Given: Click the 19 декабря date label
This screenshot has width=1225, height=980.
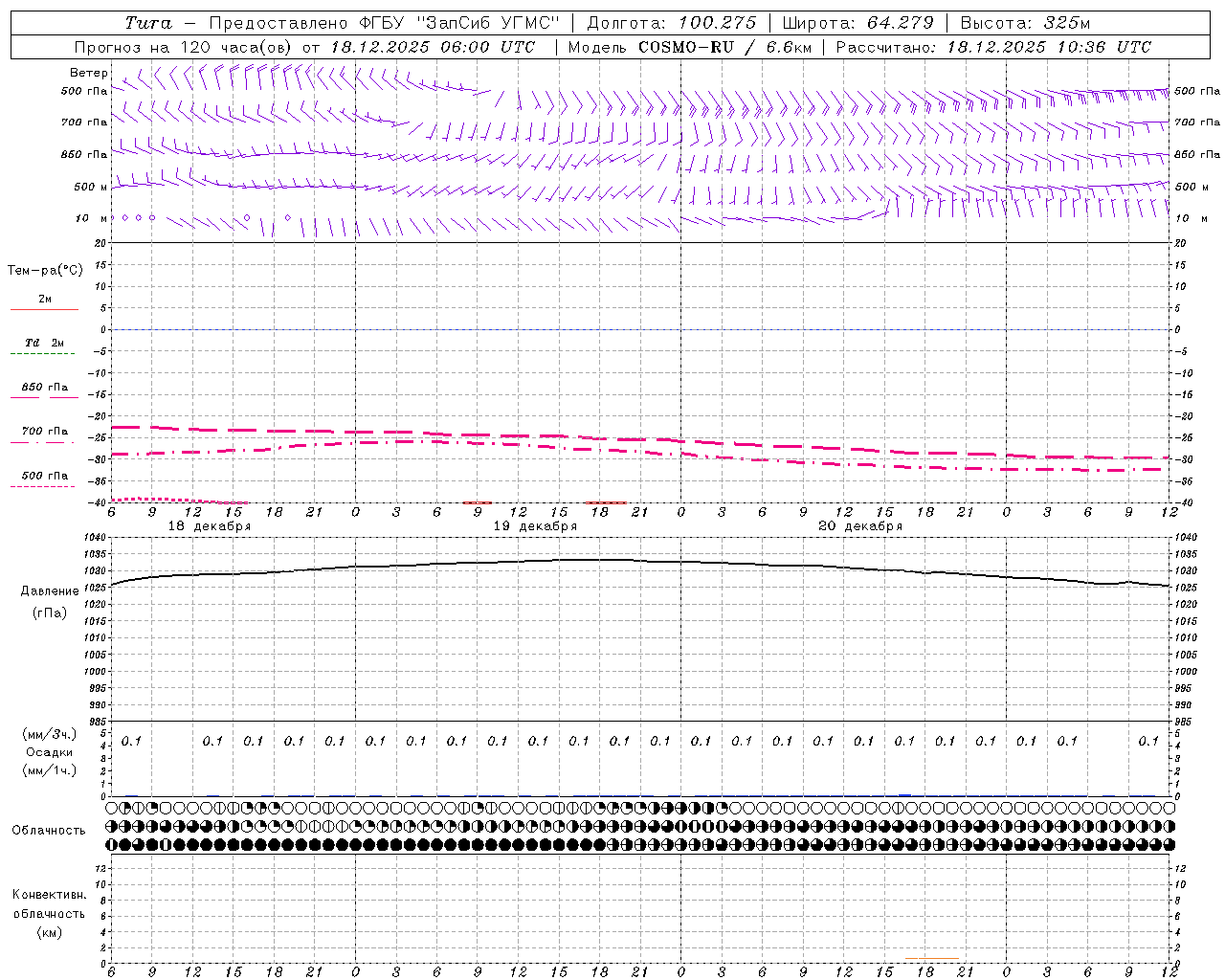Looking at the screenshot, I should [x=535, y=526].
